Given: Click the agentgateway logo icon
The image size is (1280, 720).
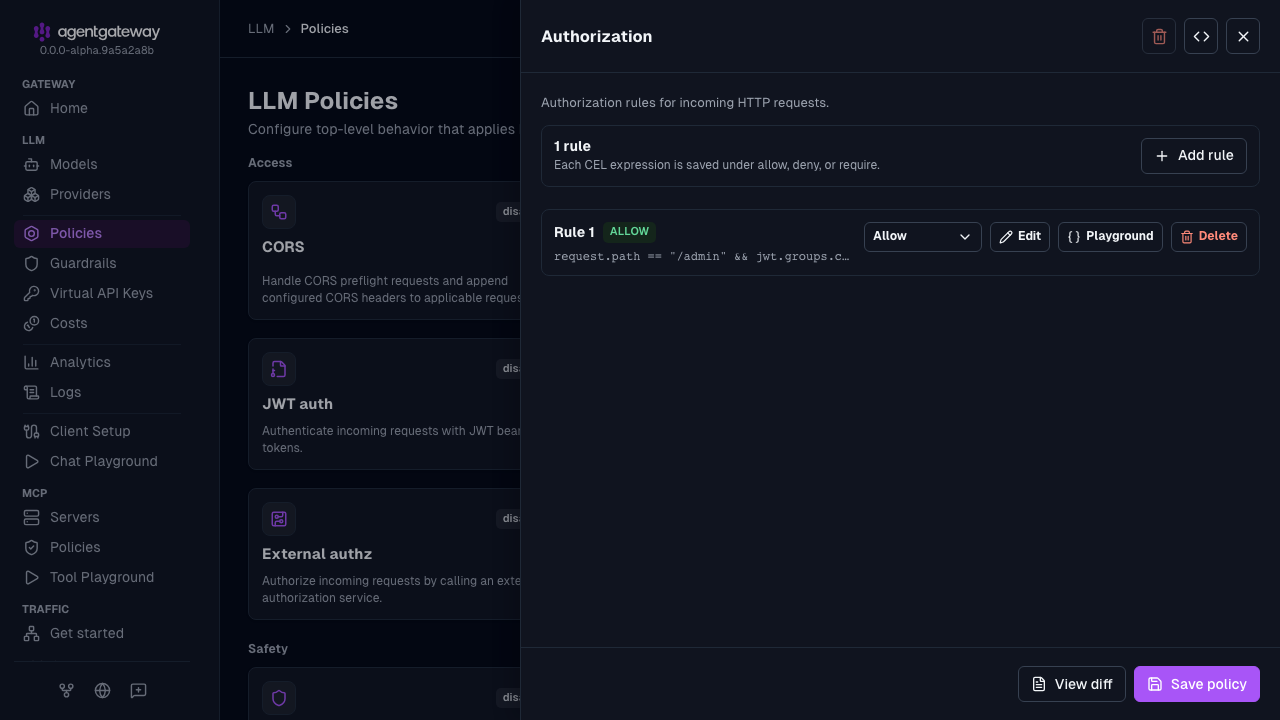Looking at the screenshot, I should [x=42, y=32].
